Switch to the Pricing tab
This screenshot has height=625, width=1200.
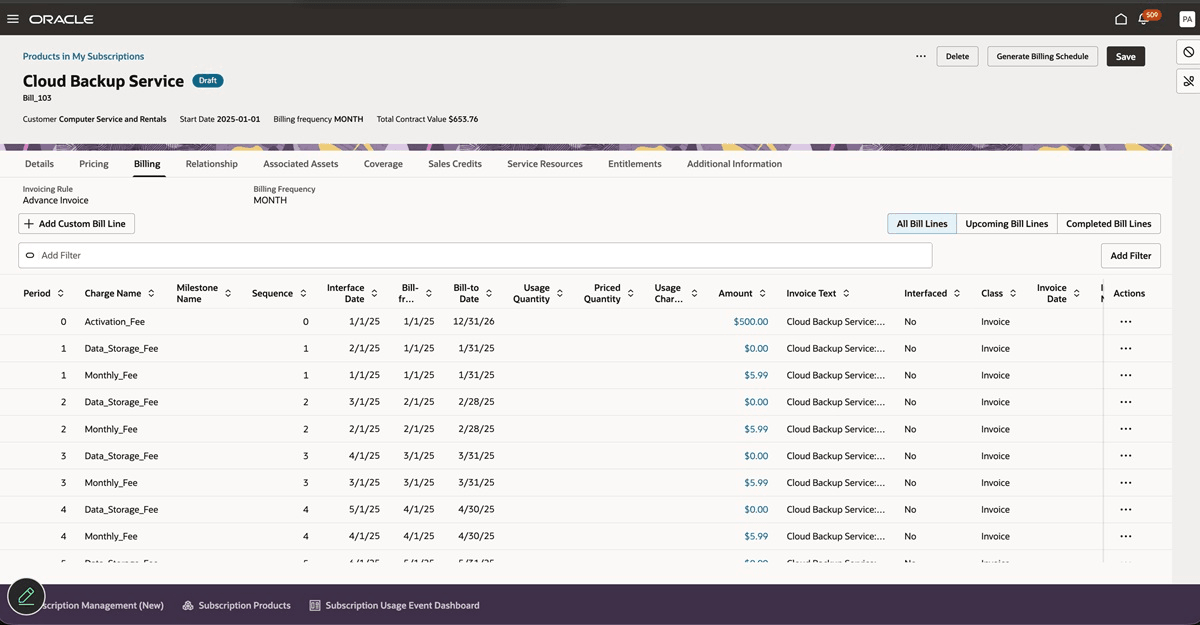(94, 164)
